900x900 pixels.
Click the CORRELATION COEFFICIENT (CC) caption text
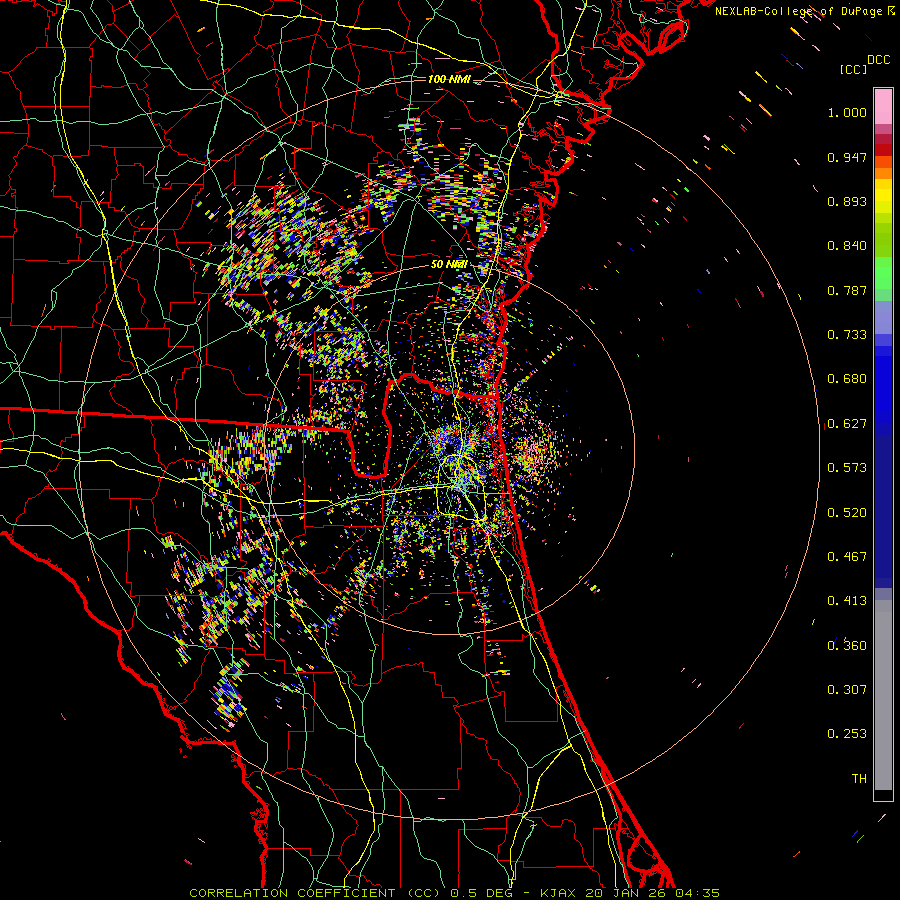(x=314, y=893)
